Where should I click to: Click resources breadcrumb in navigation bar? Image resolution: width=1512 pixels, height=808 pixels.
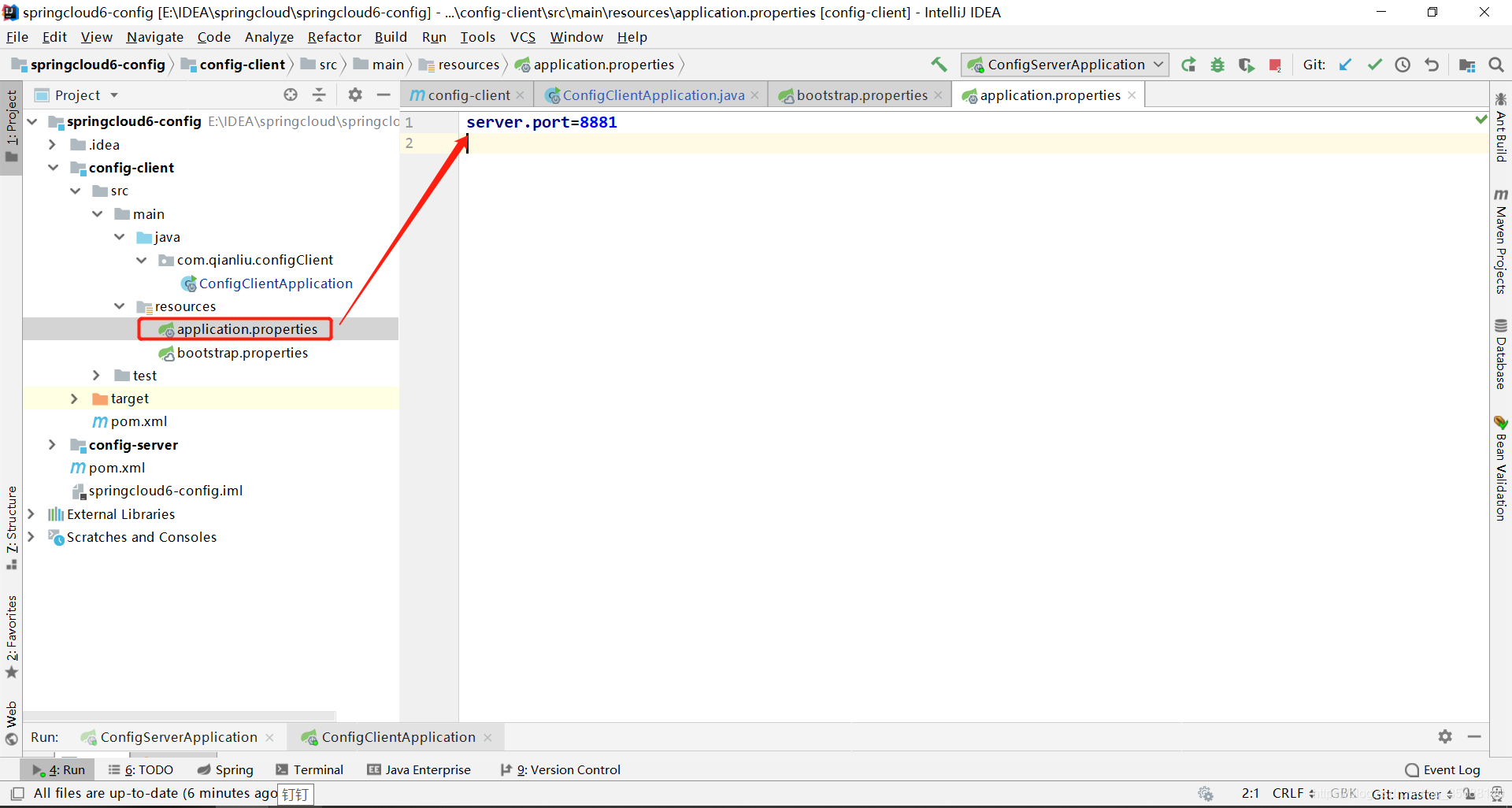point(459,65)
